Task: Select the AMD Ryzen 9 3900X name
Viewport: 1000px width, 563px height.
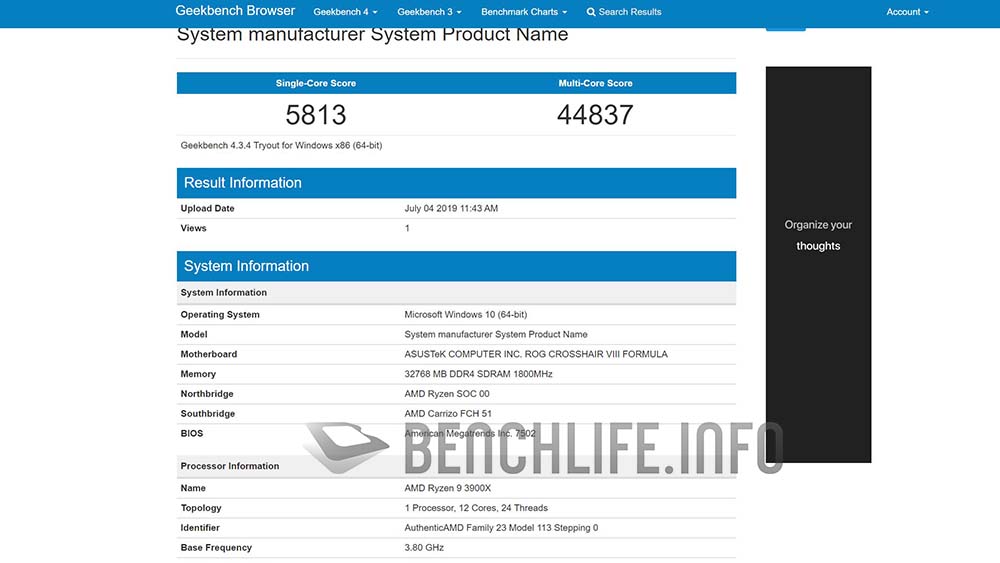Action: (448, 488)
